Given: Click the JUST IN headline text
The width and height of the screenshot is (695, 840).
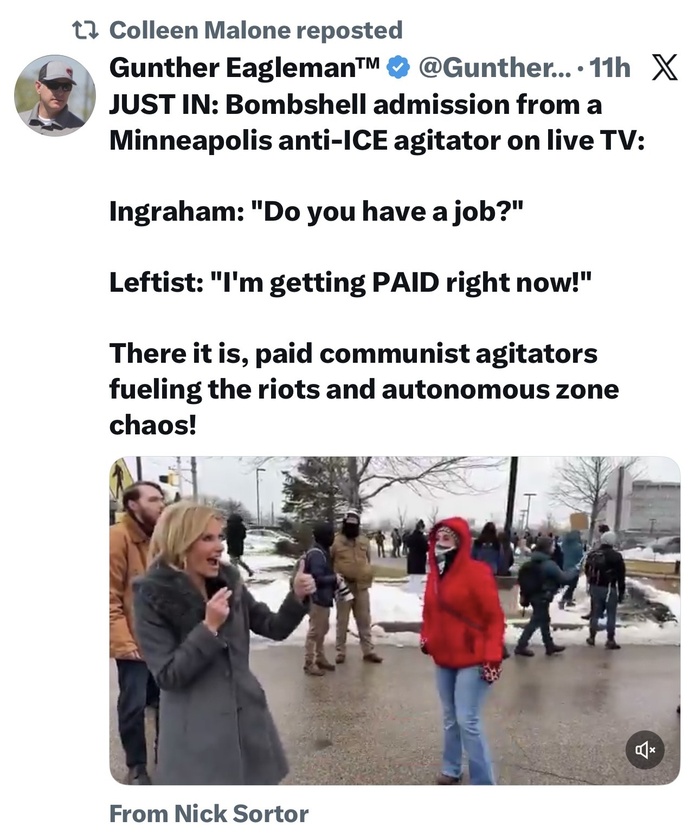Looking at the screenshot, I should pyautogui.click(x=355, y=104).
